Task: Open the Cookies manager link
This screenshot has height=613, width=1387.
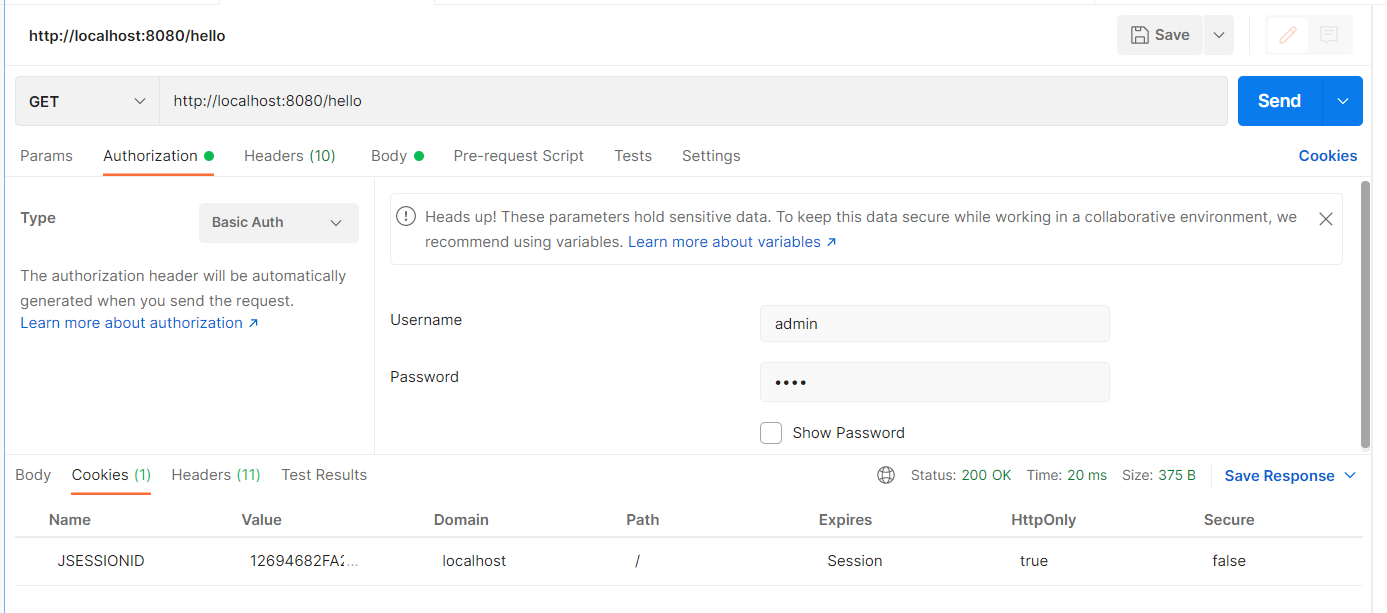Action: click(1327, 156)
